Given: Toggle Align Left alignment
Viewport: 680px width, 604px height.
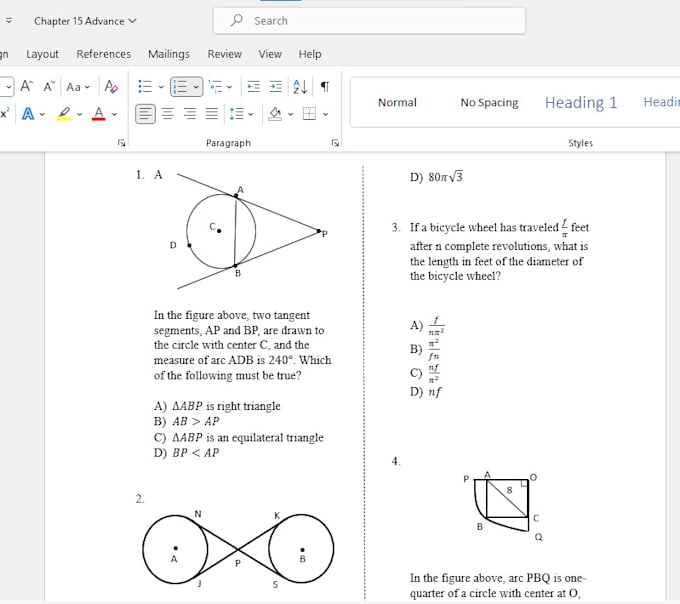Looking at the screenshot, I should [145, 114].
